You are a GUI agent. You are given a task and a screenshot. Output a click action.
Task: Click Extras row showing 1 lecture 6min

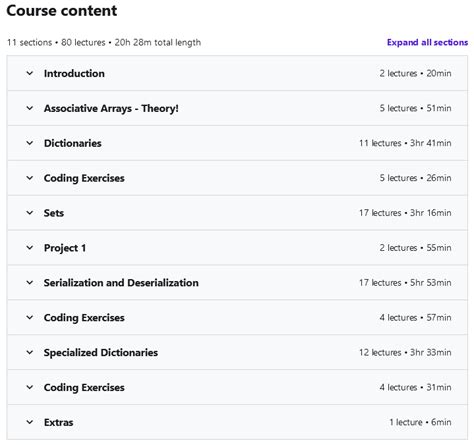tap(237, 422)
